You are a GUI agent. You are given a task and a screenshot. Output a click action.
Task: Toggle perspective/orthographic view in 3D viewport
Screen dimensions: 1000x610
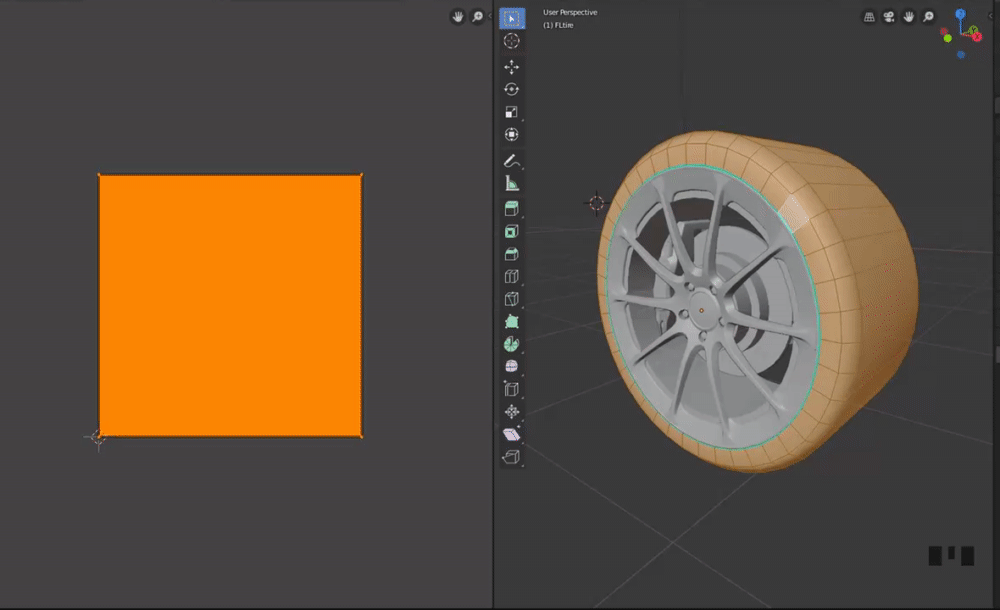[868, 17]
